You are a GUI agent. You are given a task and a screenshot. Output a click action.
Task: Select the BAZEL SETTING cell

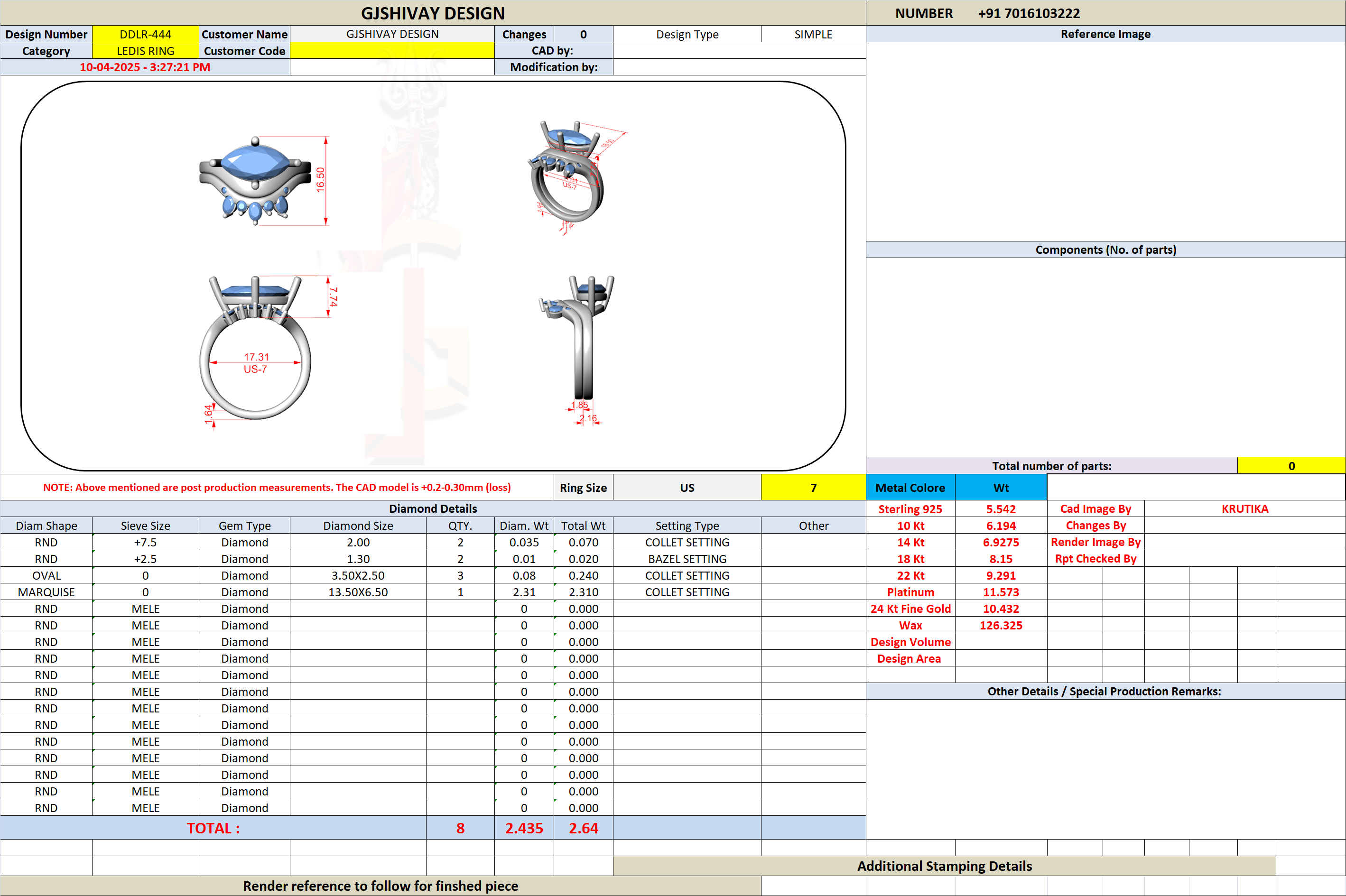pyautogui.click(x=687, y=559)
